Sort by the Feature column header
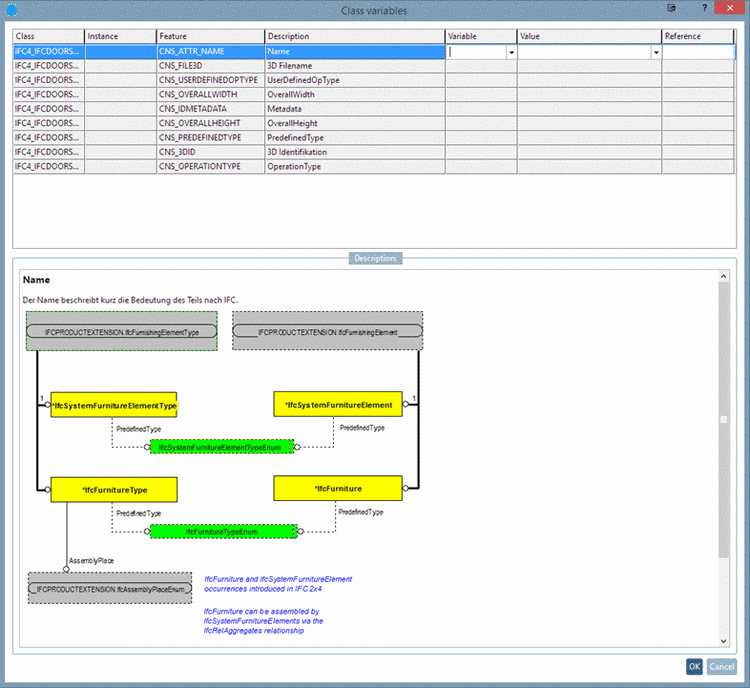Image resolution: width=750 pixels, height=688 pixels. tap(210, 36)
